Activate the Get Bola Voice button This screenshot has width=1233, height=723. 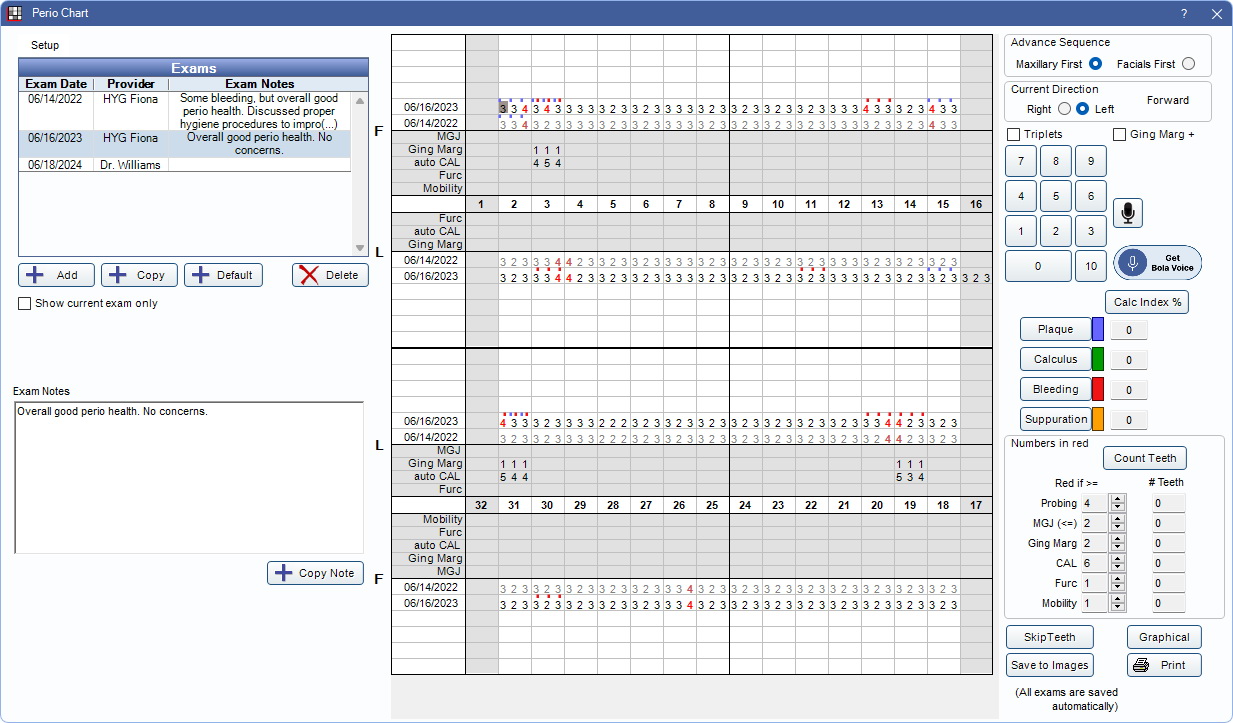pos(1158,263)
